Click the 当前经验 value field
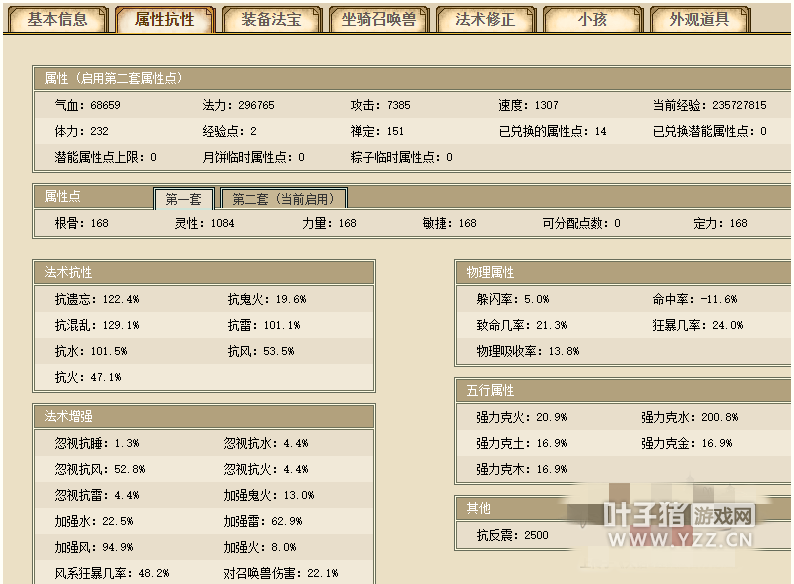Viewport: 794px width, 584px height. (740, 105)
